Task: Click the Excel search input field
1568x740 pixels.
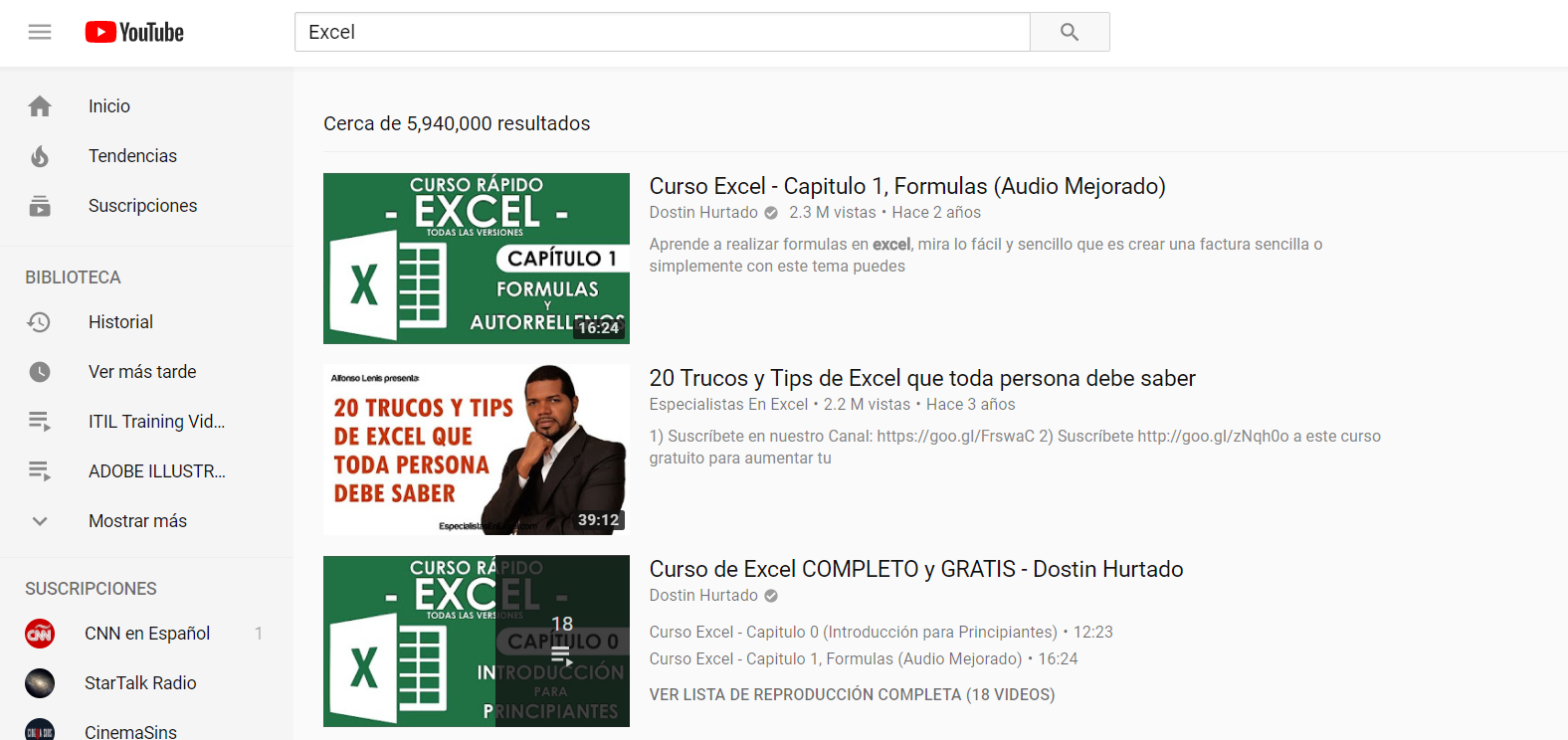Action: (663, 32)
